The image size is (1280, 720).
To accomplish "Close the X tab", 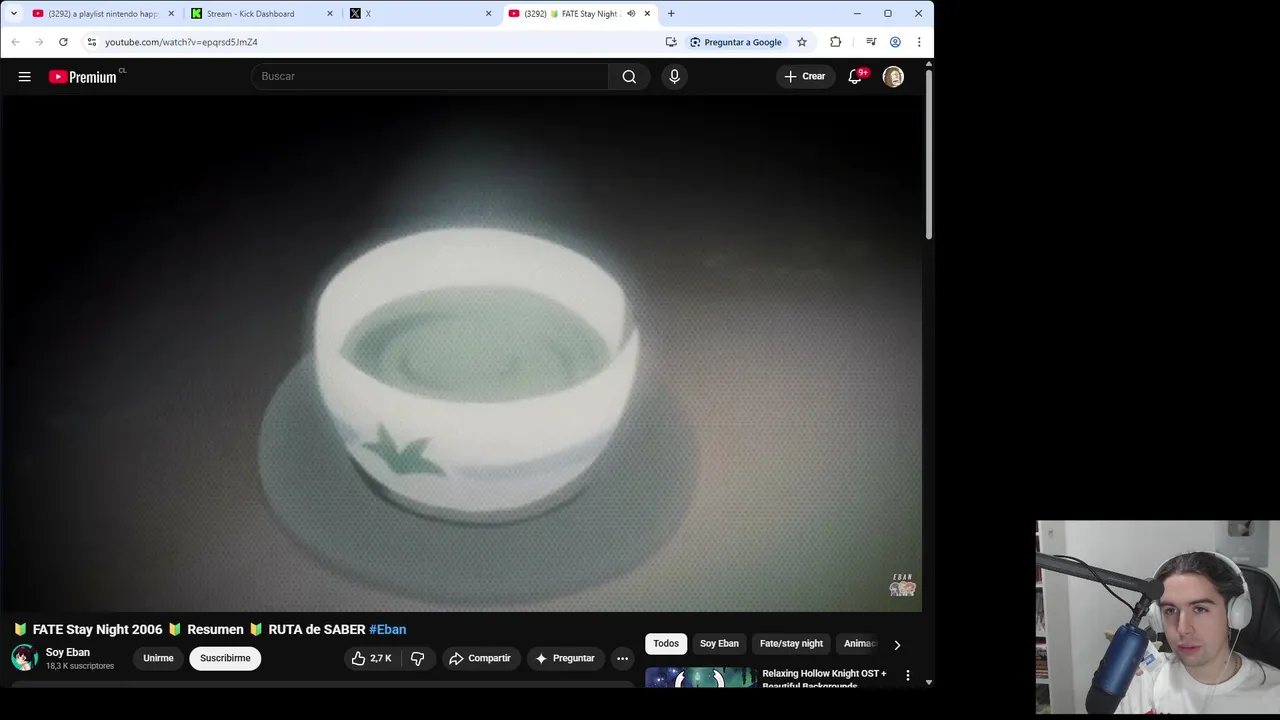I will point(488,14).
